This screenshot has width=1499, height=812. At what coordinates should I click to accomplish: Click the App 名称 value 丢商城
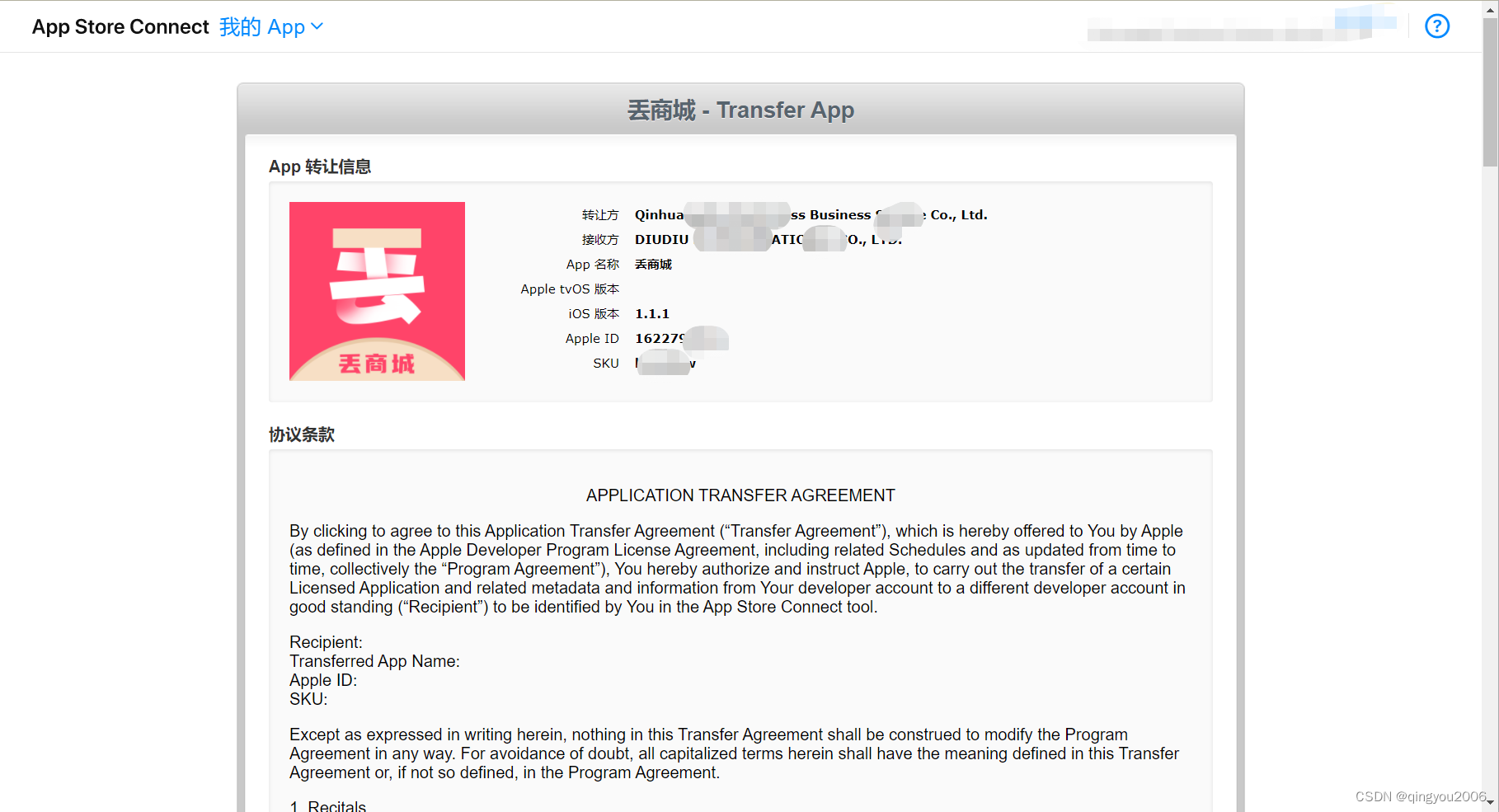(x=653, y=265)
